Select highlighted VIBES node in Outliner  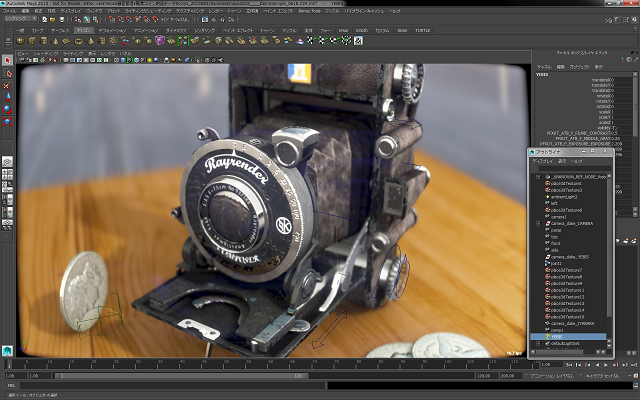568,337
